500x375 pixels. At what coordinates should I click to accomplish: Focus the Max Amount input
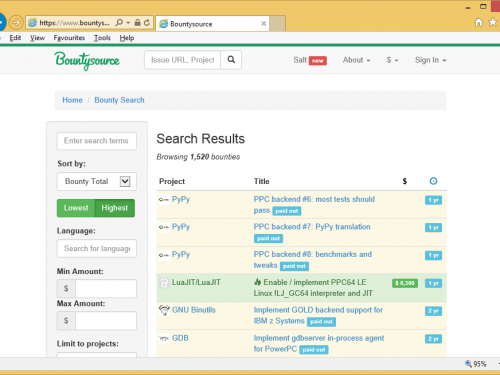(x=106, y=321)
